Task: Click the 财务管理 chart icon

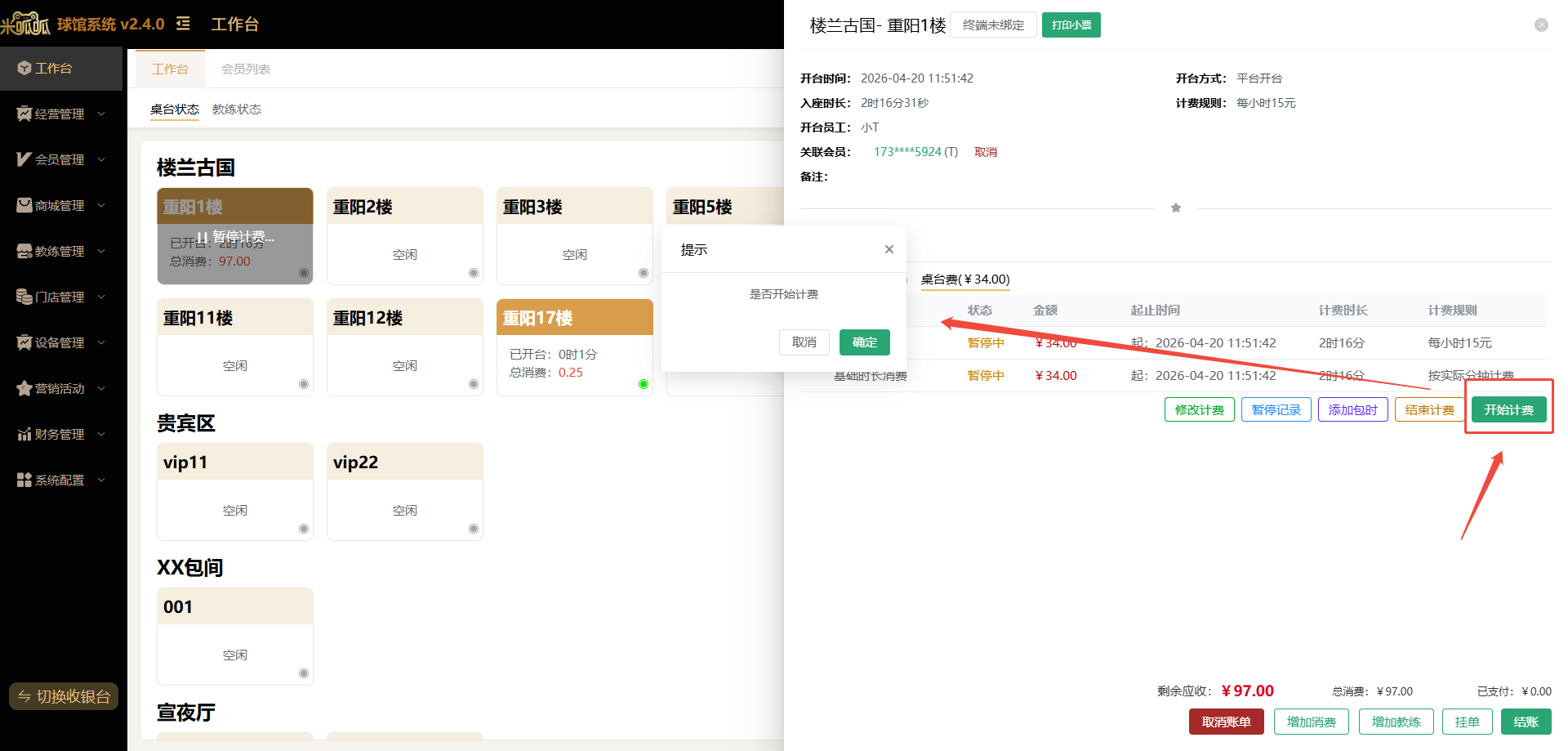Action: (x=24, y=434)
